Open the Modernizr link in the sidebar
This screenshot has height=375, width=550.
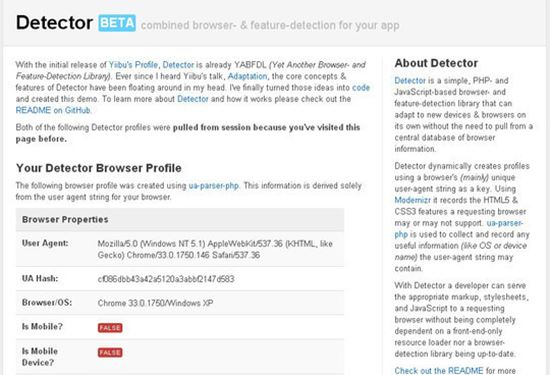[412, 200]
